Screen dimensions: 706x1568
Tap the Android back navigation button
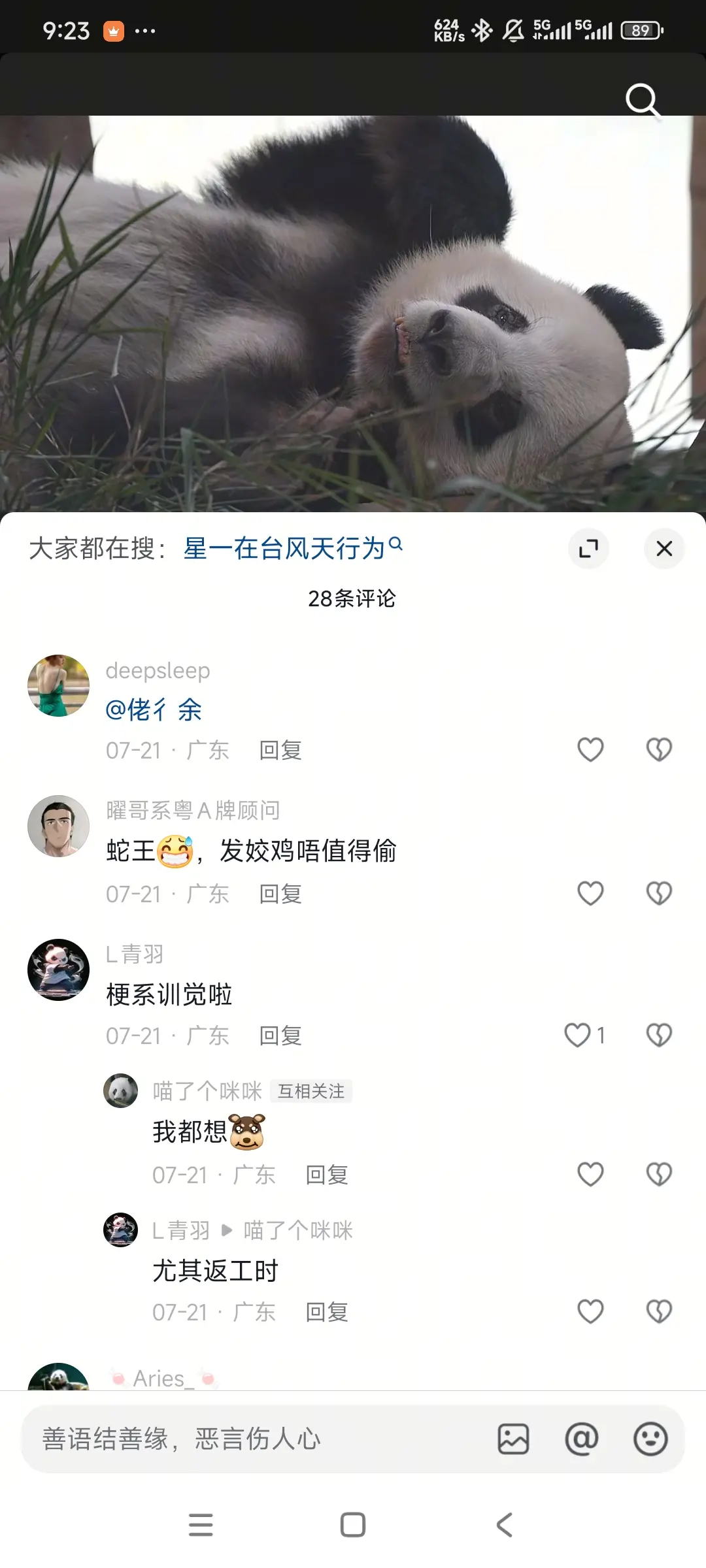(x=504, y=1525)
